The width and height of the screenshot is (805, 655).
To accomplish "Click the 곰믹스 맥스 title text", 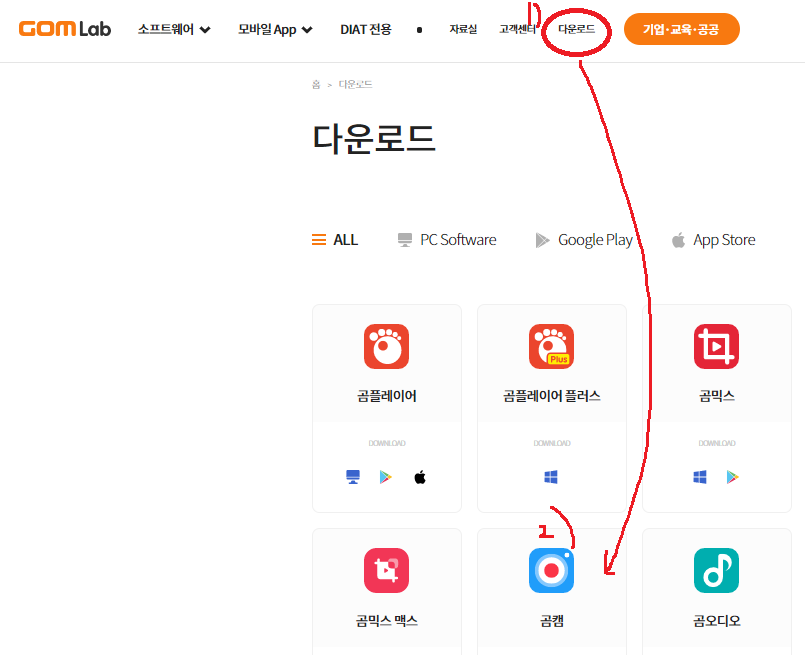I will [387, 621].
